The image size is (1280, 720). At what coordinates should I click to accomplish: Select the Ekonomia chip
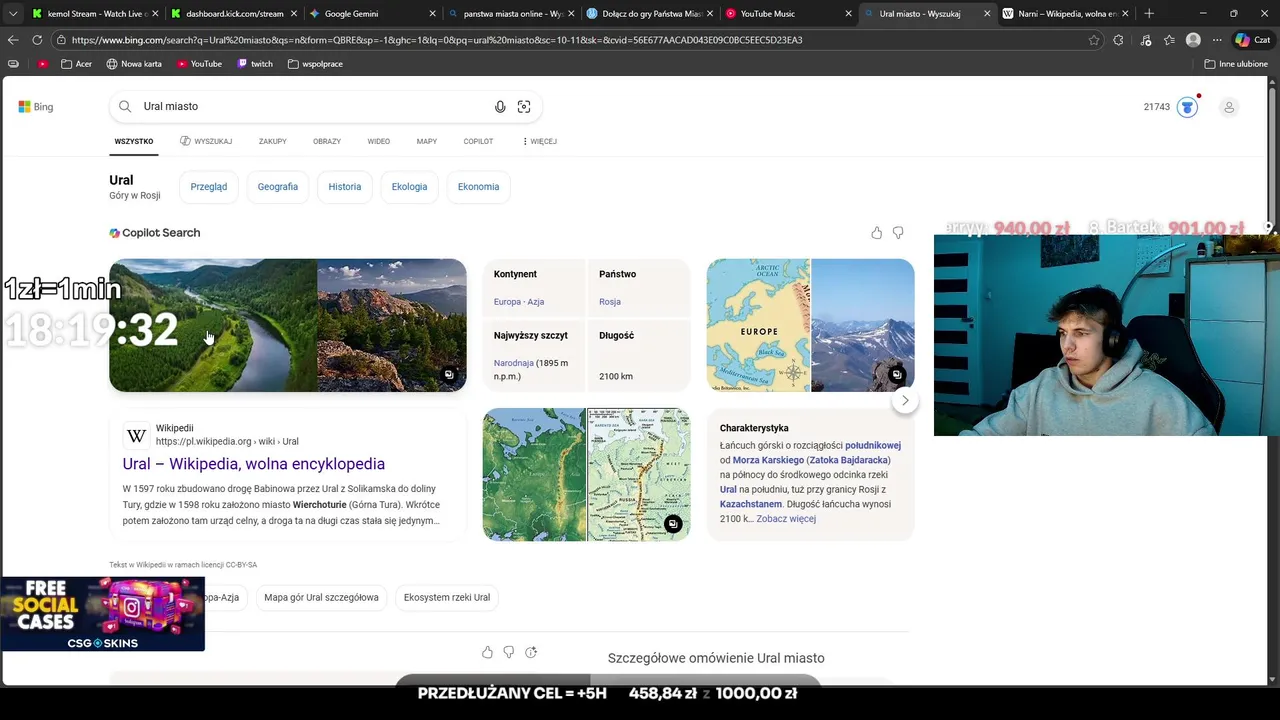point(478,187)
